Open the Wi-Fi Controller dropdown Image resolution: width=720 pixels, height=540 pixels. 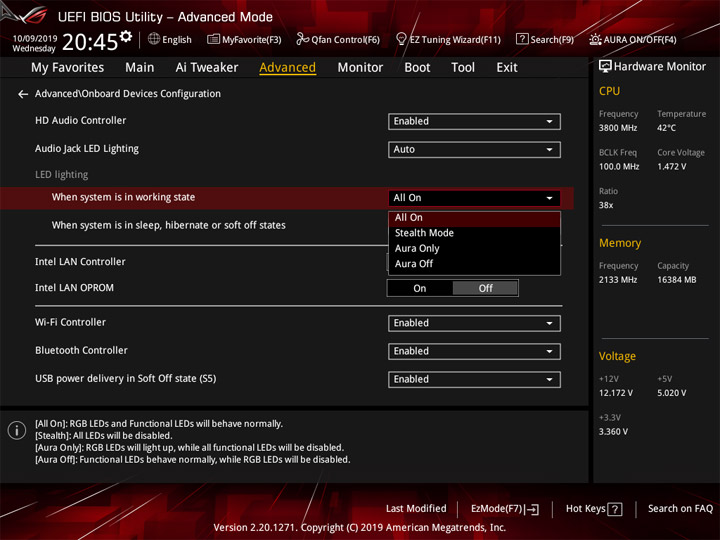[474, 323]
